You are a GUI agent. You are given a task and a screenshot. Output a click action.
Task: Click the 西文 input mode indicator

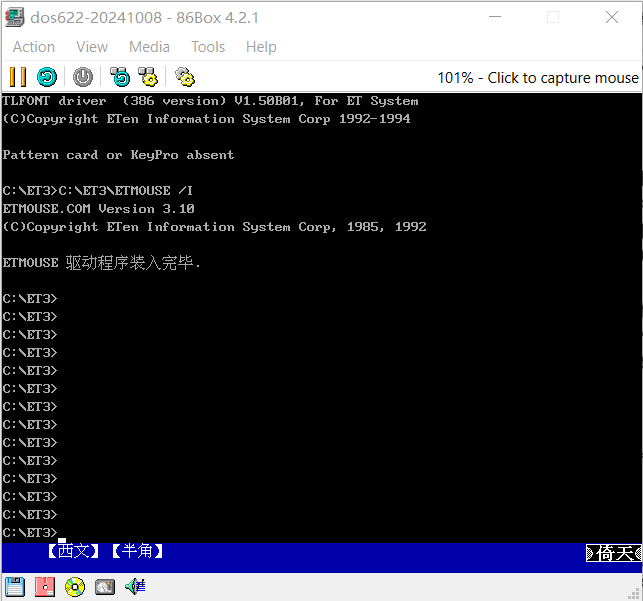coord(73,552)
